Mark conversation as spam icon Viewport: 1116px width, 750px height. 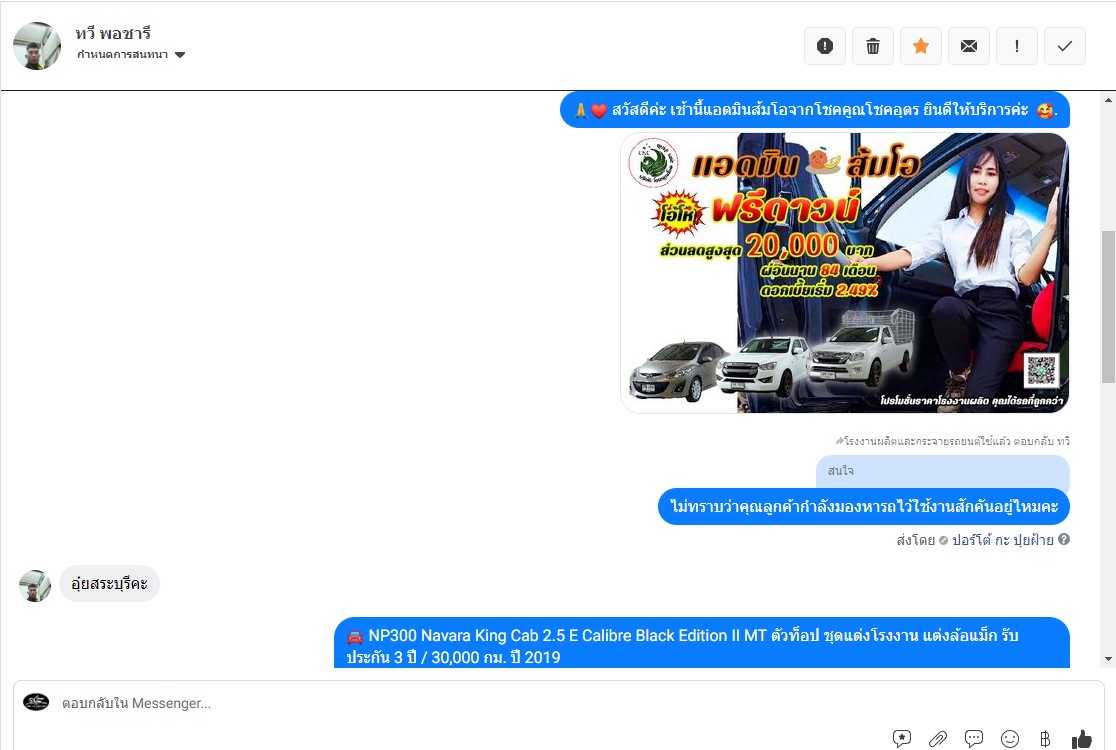point(825,46)
